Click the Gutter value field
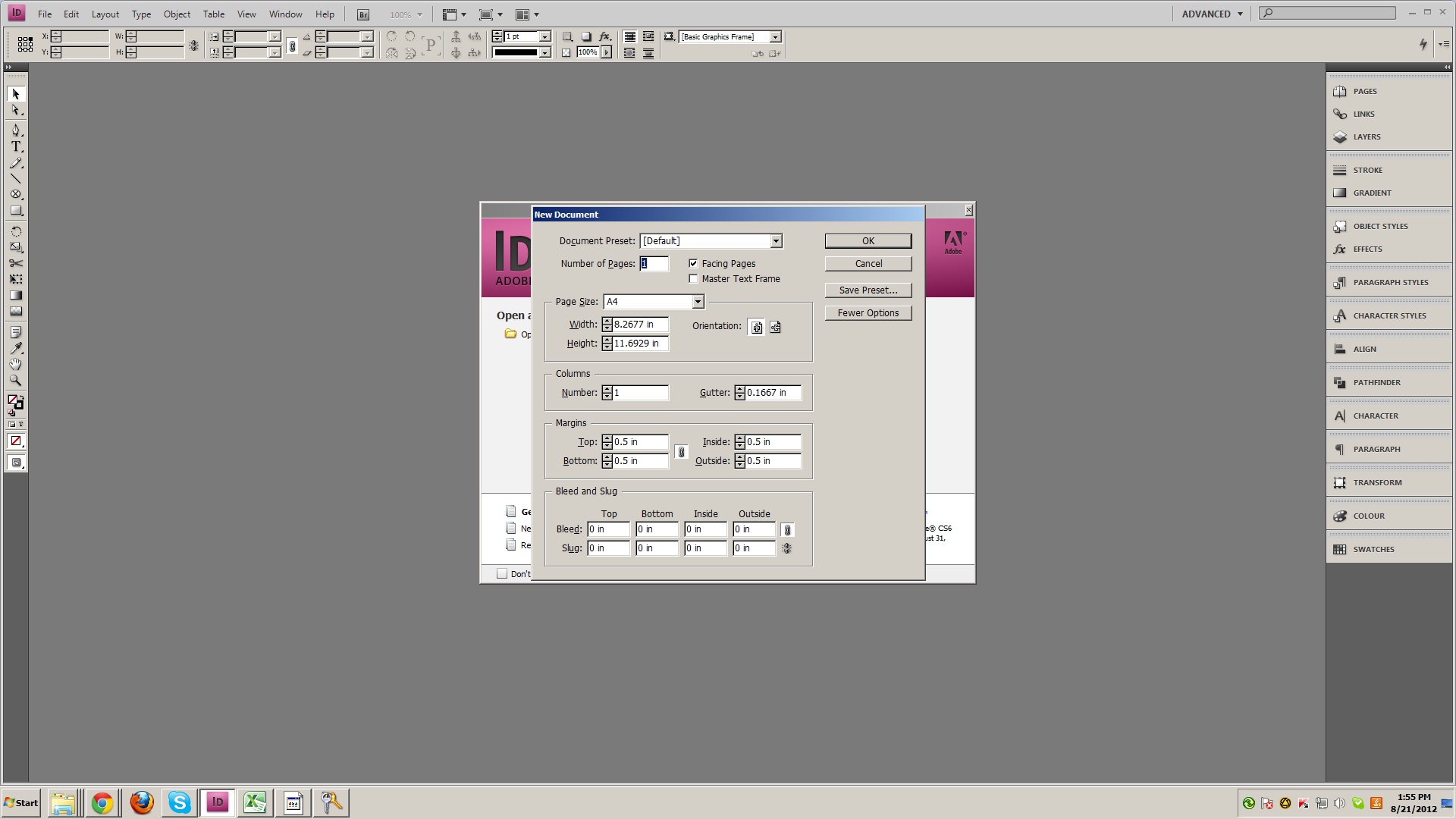 click(x=773, y=392)
